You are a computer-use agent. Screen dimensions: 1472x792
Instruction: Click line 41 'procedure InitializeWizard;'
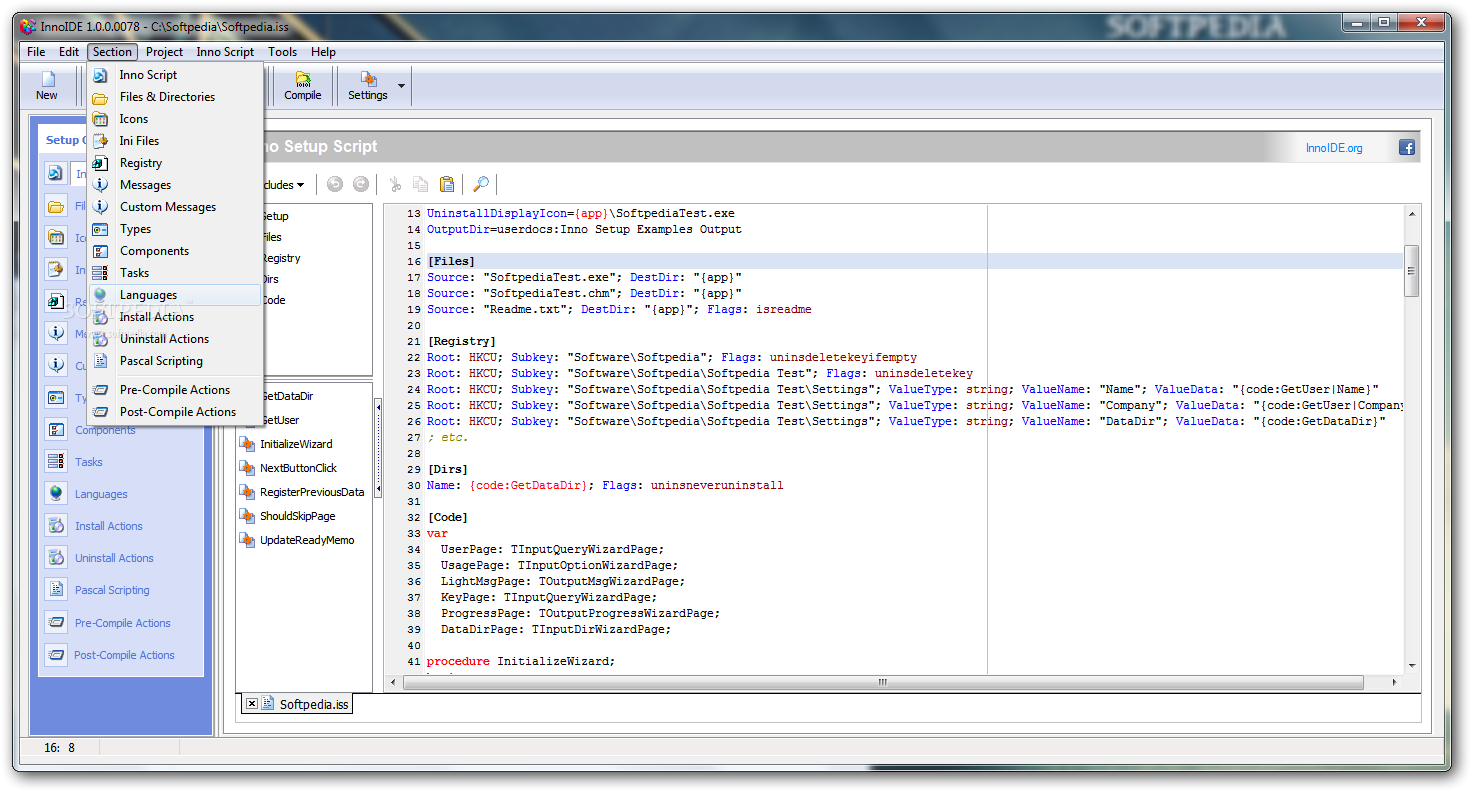[x=521, y=662]
